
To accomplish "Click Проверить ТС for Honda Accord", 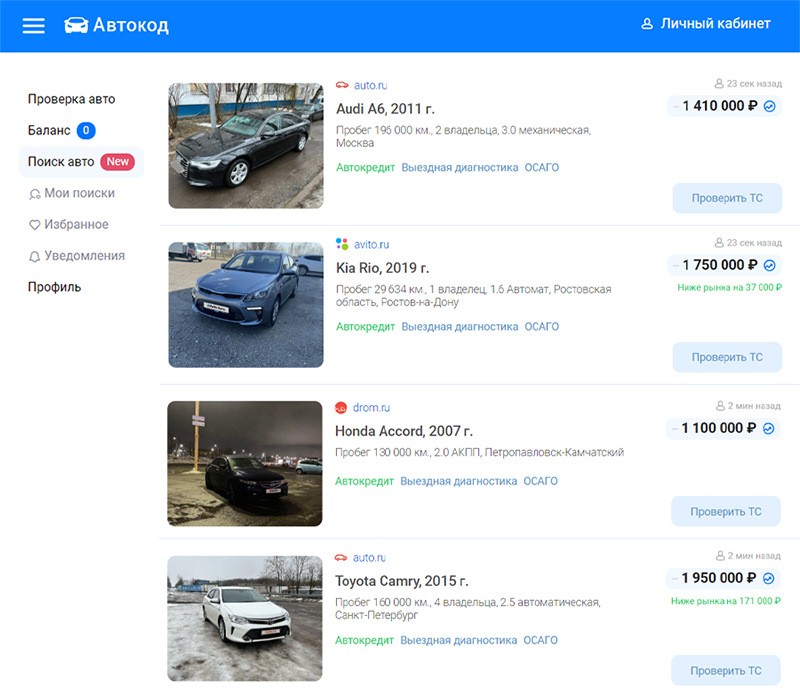I will (x=726, y=511).
